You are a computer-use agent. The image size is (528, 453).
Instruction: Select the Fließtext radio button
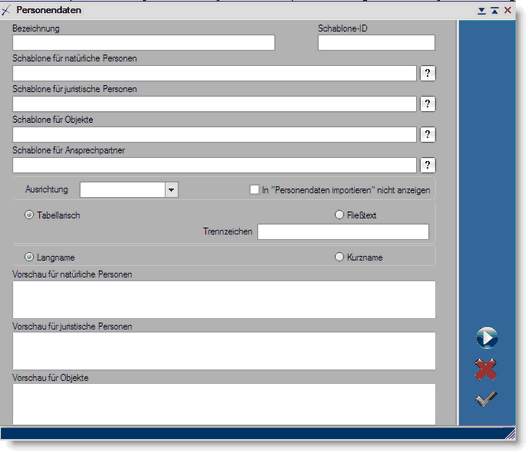[339, 215]
